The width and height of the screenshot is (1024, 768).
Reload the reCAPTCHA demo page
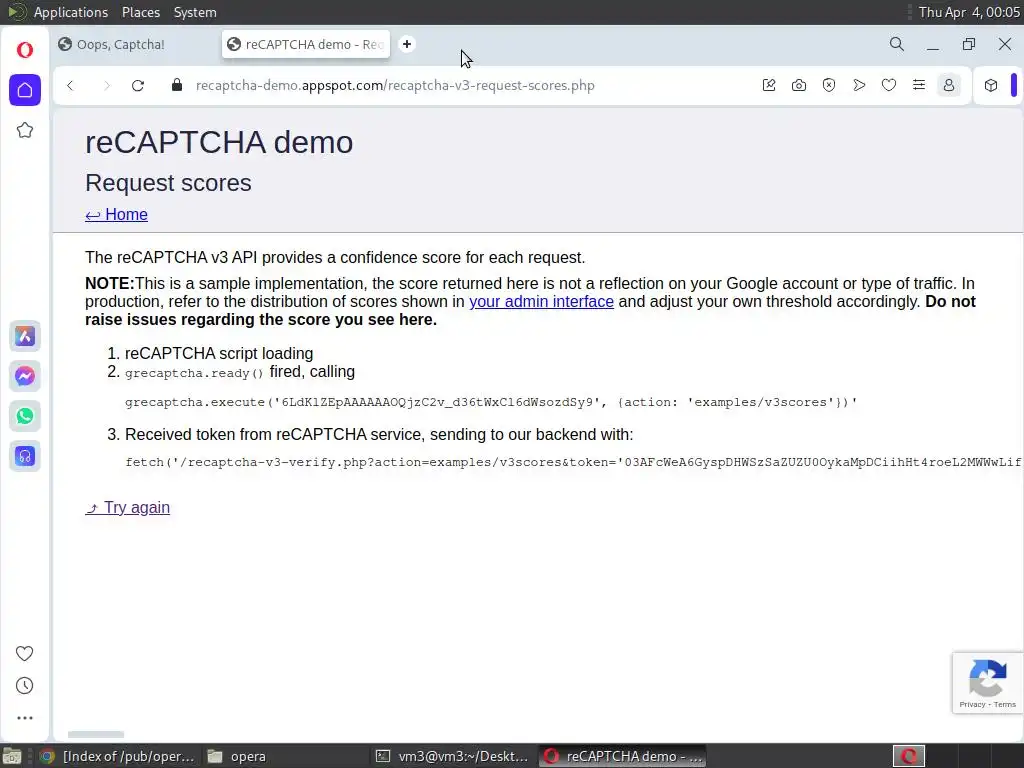point(138,86)
